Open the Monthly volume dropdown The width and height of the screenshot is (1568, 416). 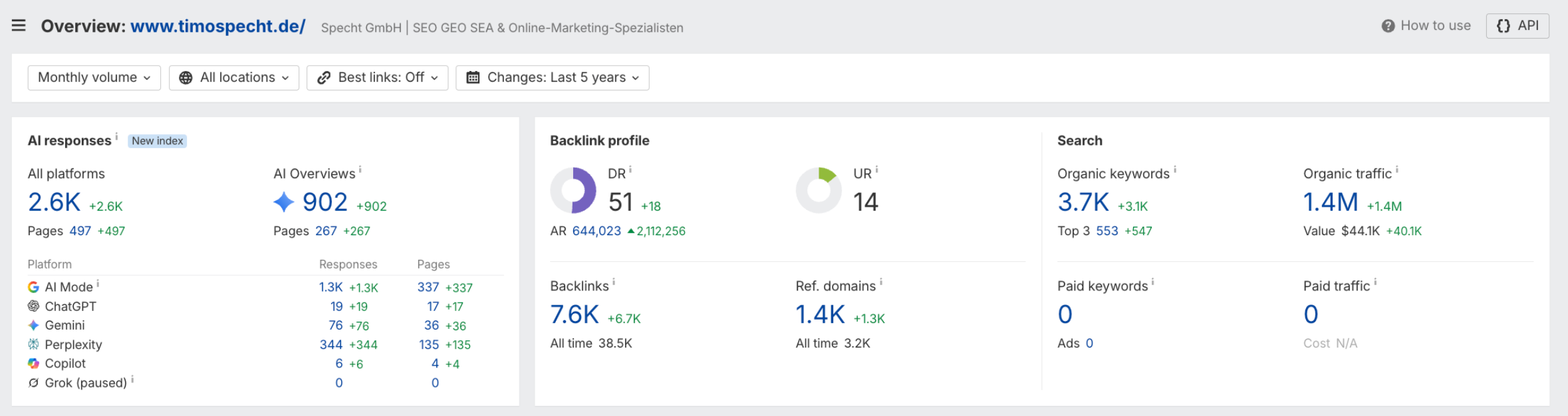[x=94, y=78]
